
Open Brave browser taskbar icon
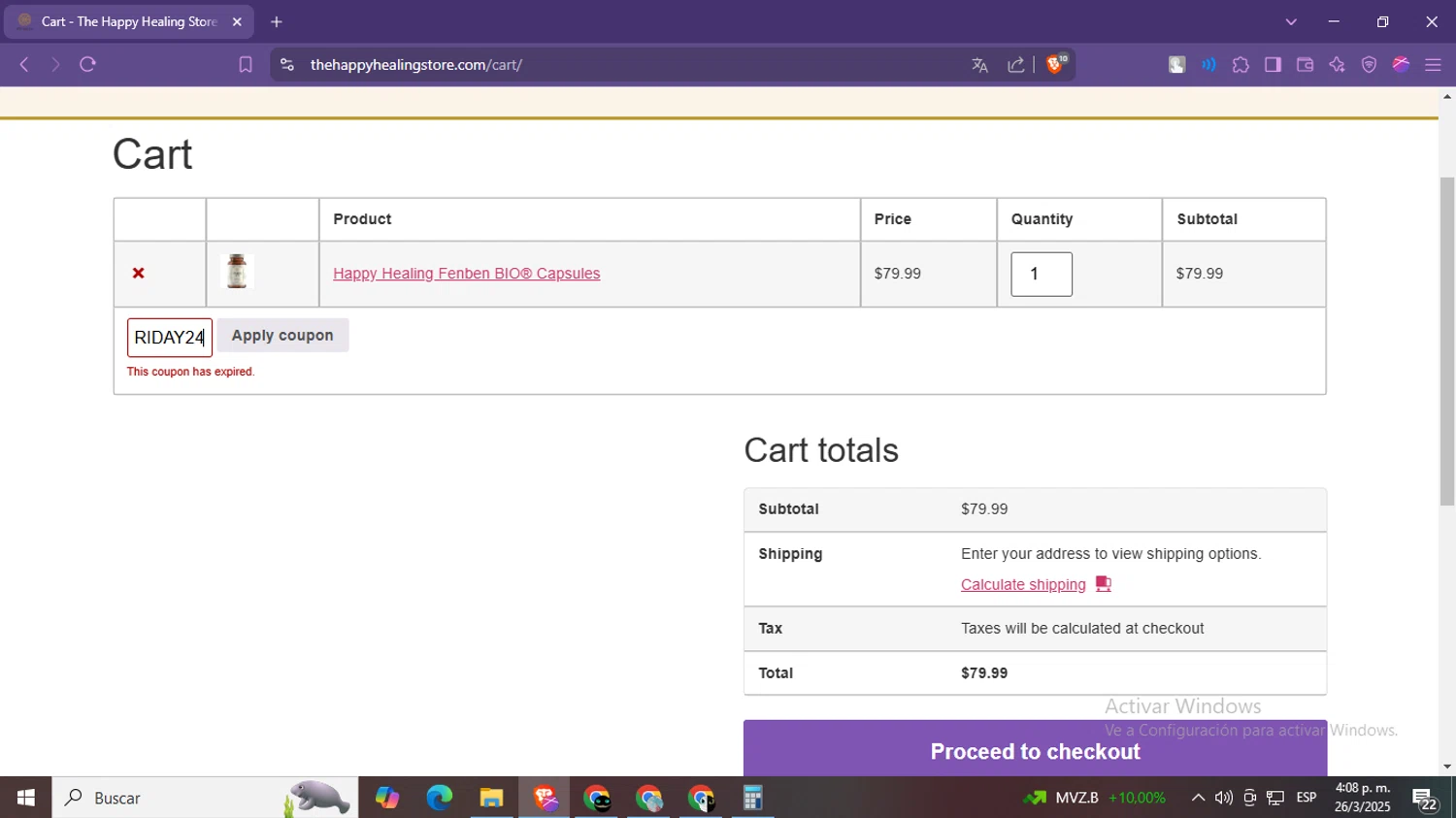tap(545, 798)
